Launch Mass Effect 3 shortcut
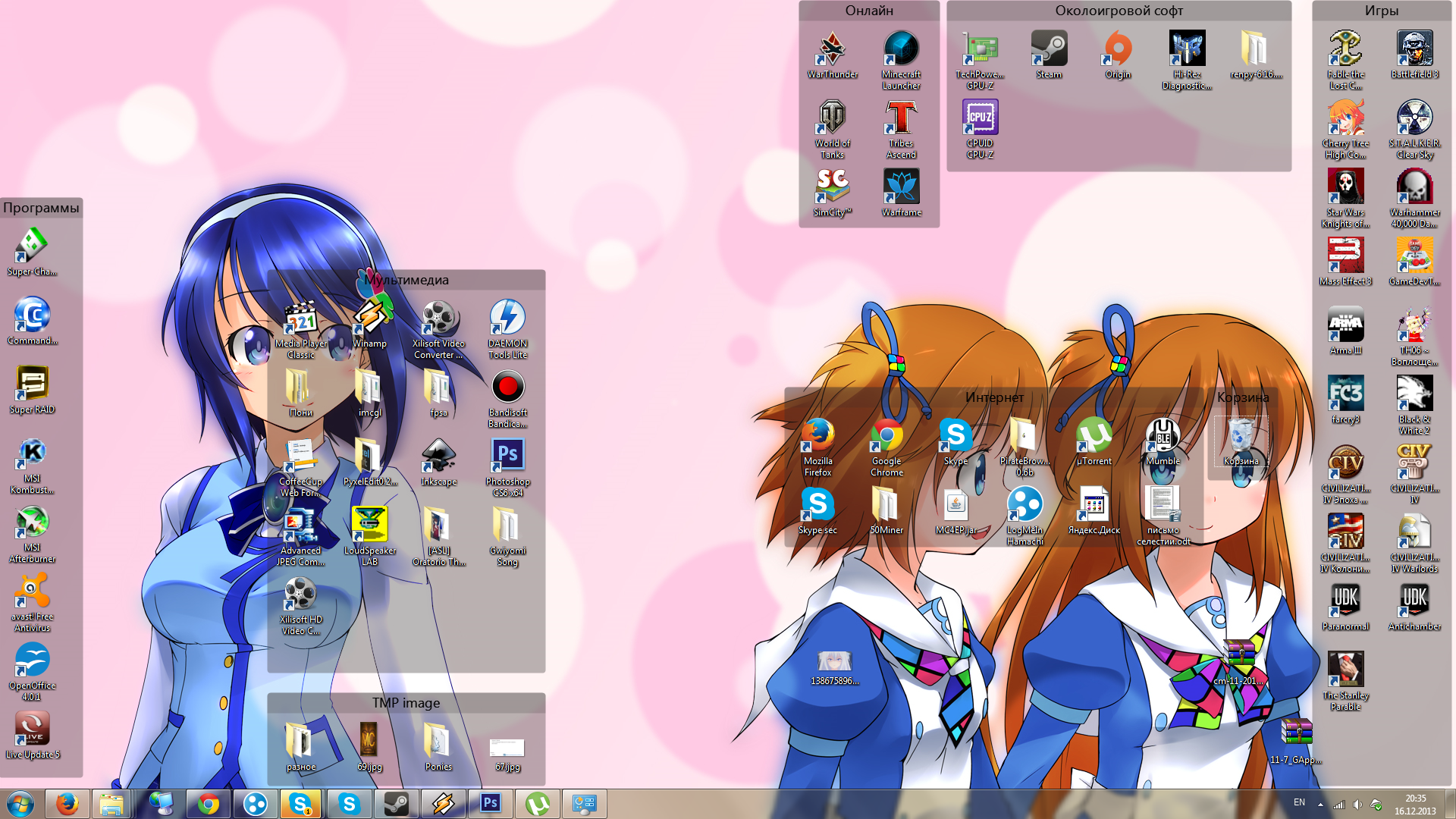Viewport: 1456px width, 819px height. pos(1345,256)
